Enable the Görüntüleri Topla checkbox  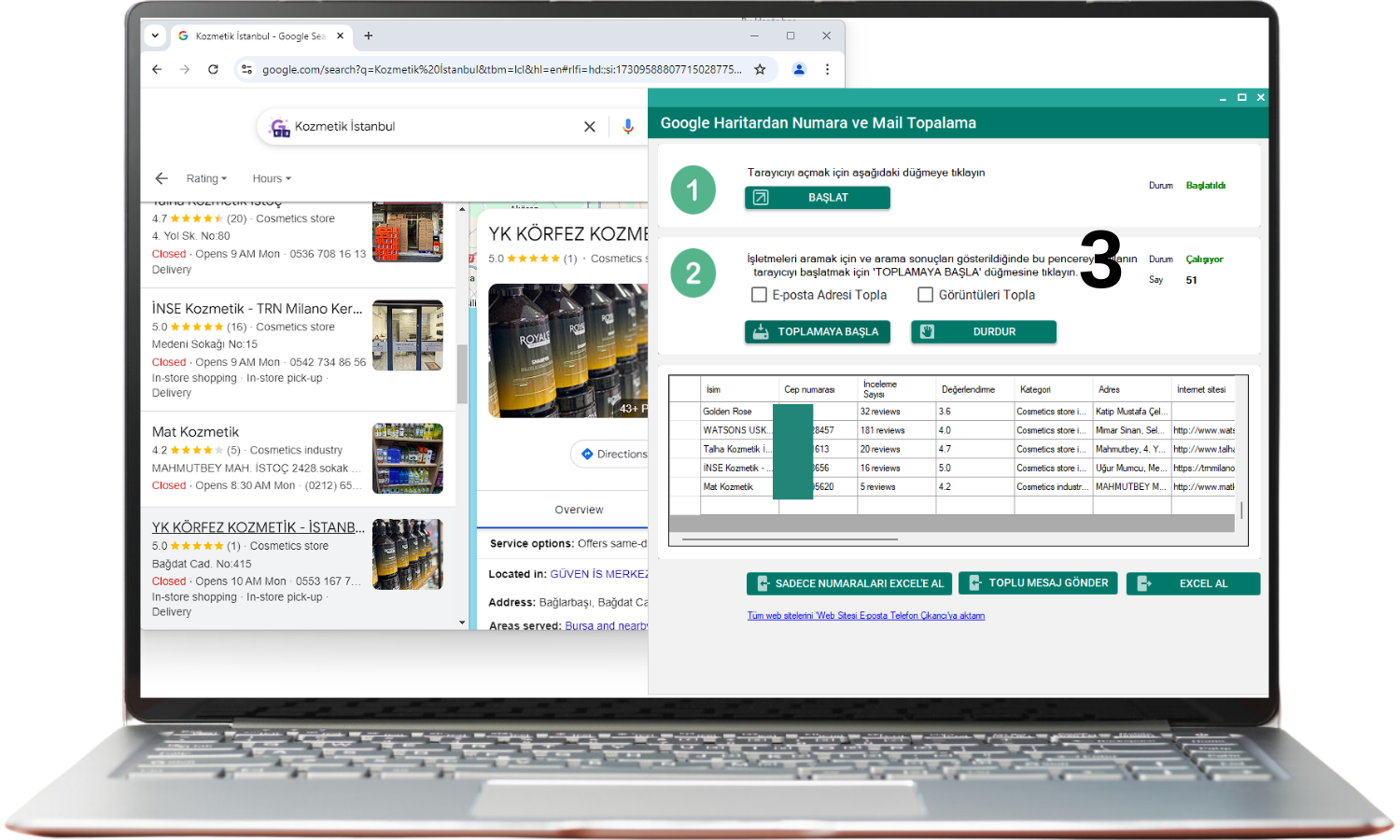coord(926,295)
